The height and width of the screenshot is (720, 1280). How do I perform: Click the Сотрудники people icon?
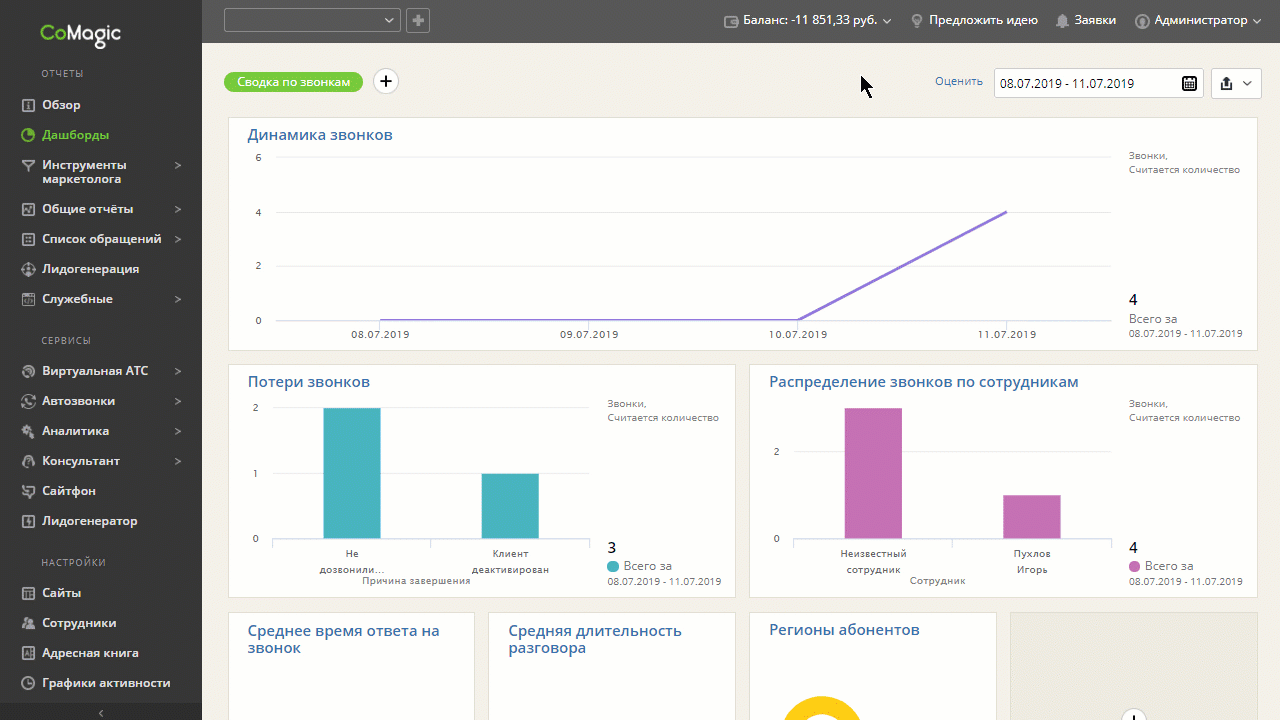tap(28, 623)
